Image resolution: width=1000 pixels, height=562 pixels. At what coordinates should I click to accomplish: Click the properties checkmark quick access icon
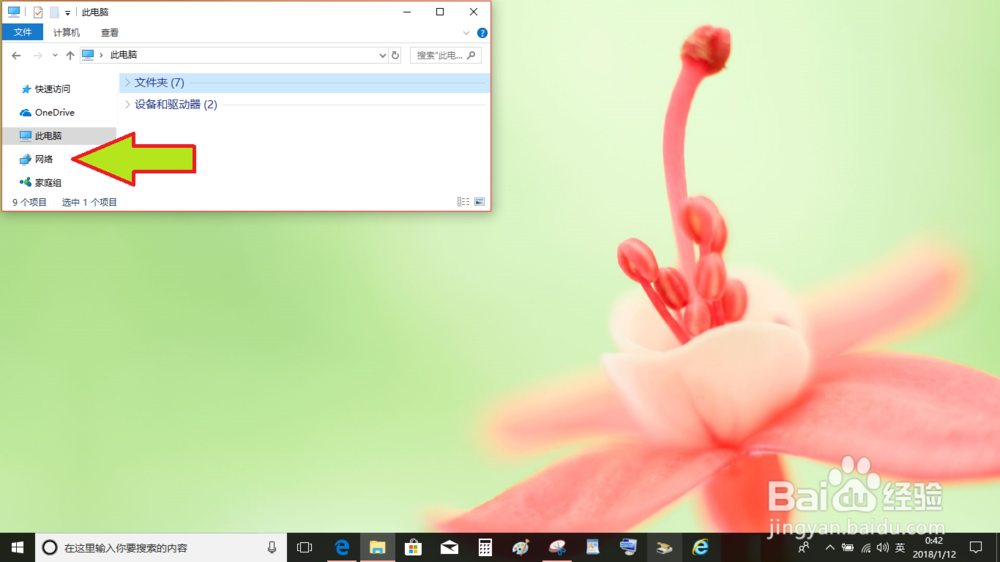(38, 12)
